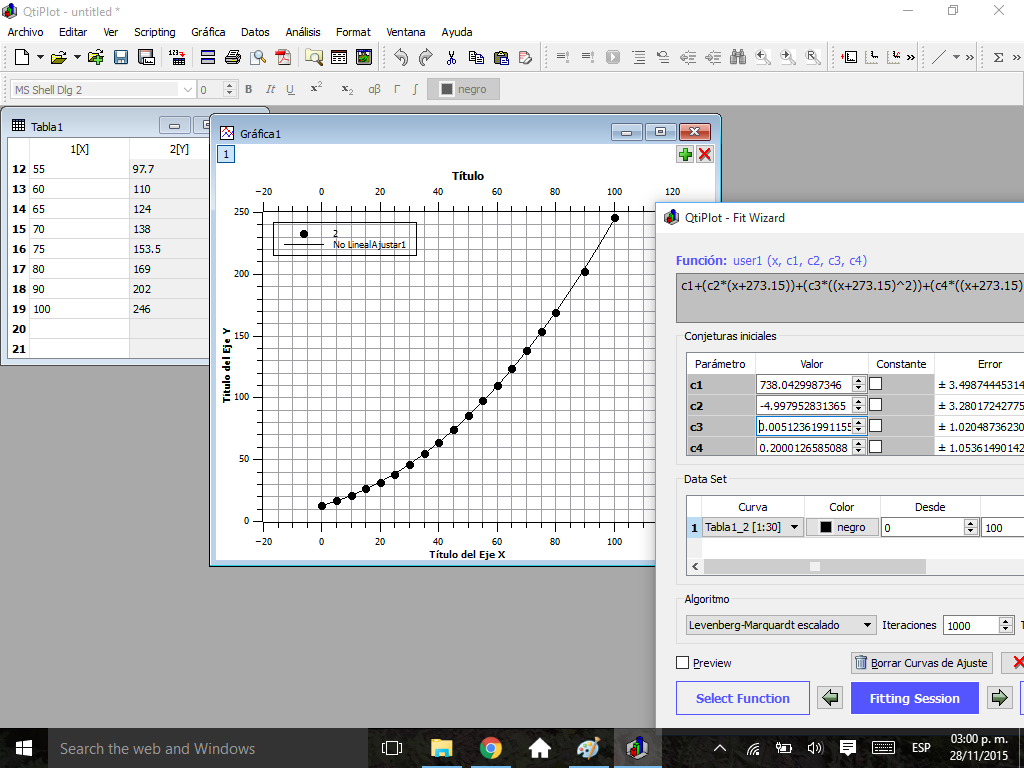Open the Scripting menu

(155, 32)
